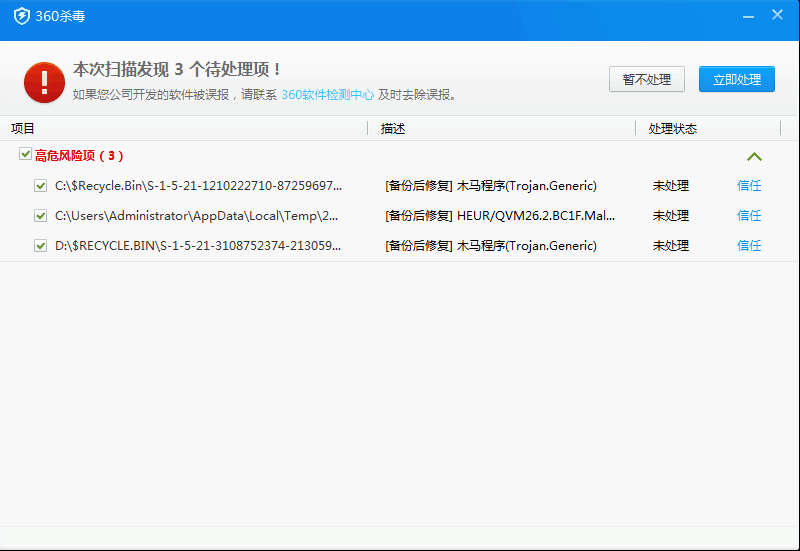Click the 描述 column header
800x551 pixels.
[x=393, y=129]
